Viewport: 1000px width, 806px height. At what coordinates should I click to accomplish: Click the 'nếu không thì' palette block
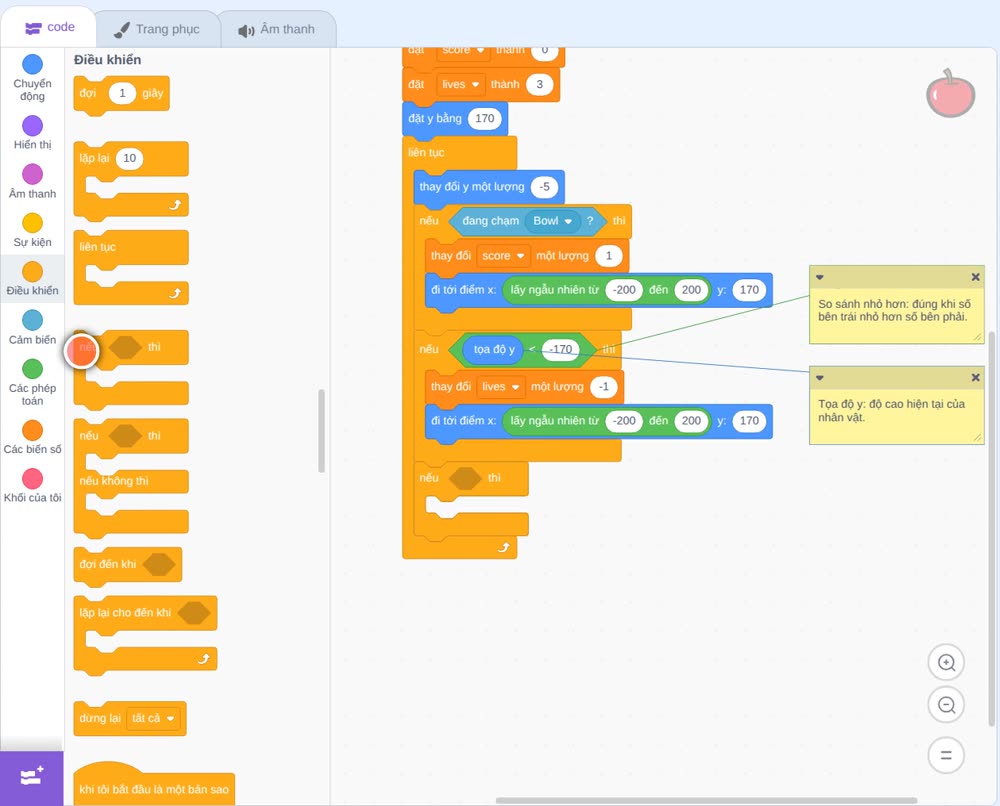(x=131, y=479)
